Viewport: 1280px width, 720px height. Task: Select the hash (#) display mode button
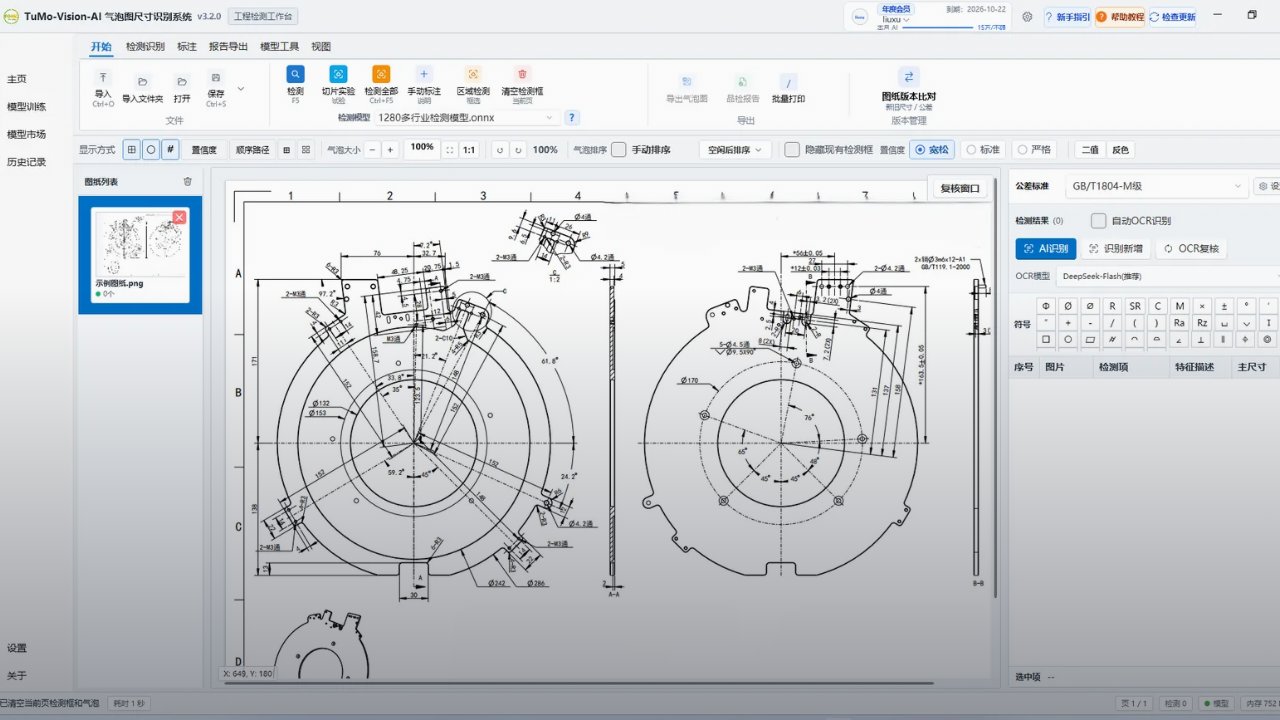(x=170, y=150)
